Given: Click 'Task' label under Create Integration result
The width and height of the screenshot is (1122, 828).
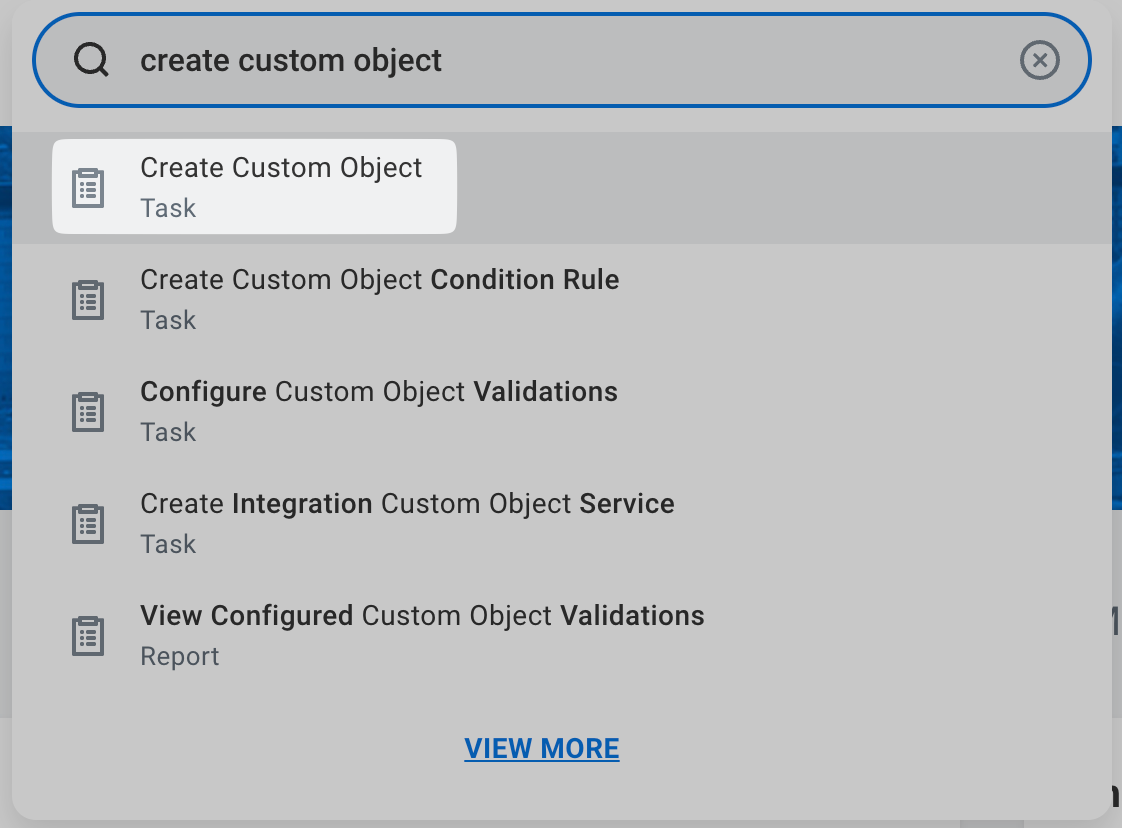Looking at the screenshot, I should 168,545.
